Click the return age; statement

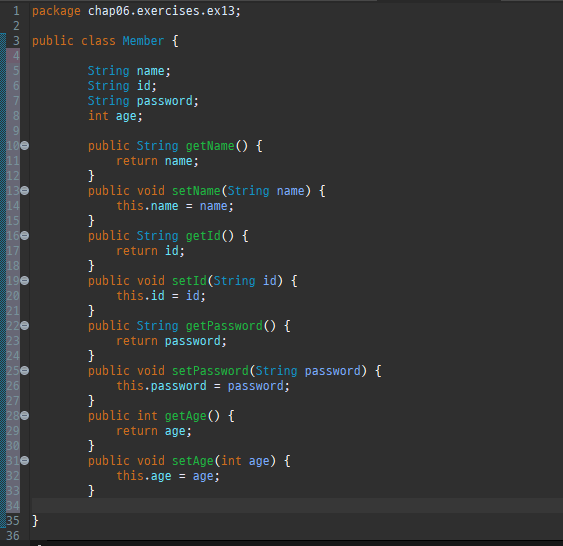tap(154, 431)
